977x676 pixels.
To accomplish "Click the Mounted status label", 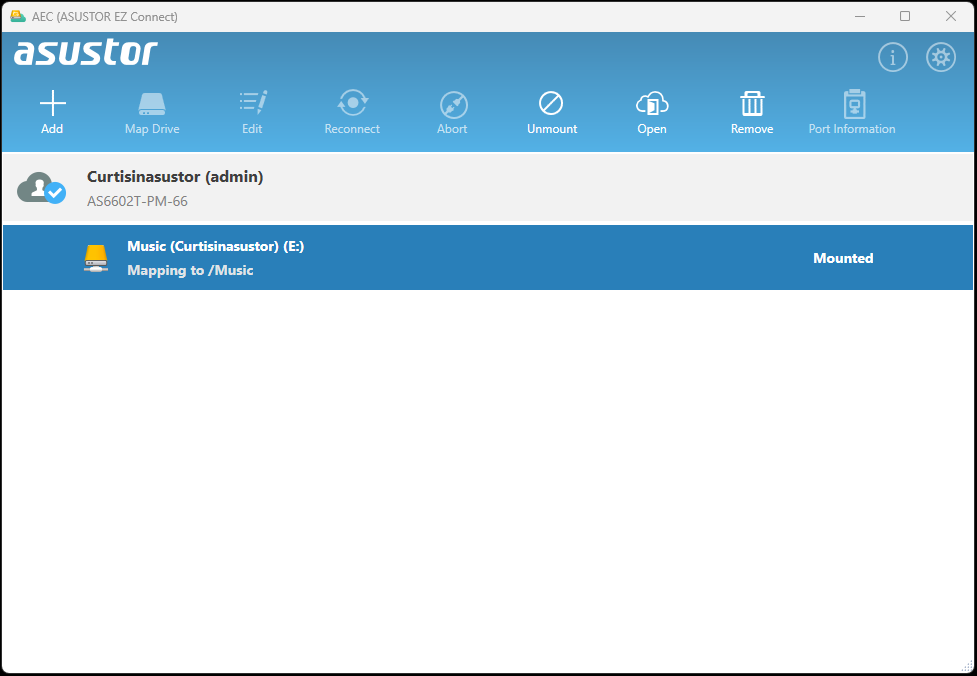I will pyautogui.click(x=842, y=258).
